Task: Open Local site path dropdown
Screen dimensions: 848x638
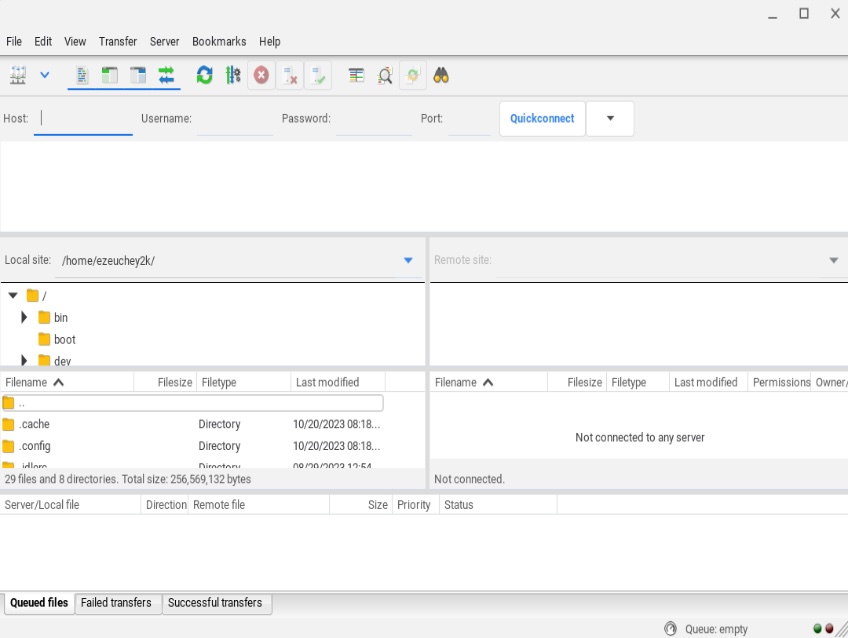Action: pos(408,260)
